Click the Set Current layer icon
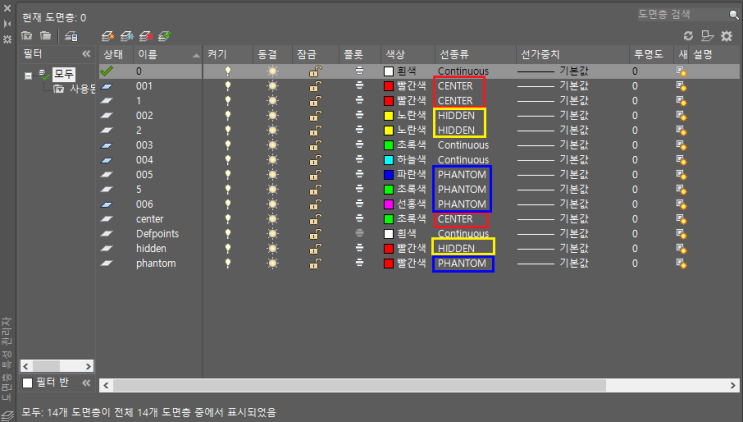The height and width of the screenshot is (422, 743). point(164,36)
